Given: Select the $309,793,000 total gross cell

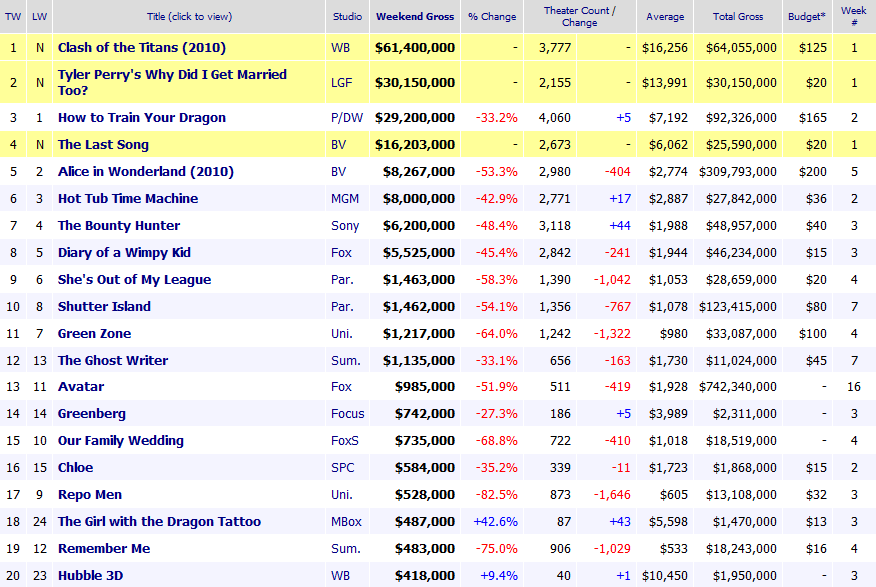Looking at the screenshot, I should coord(738,171).
